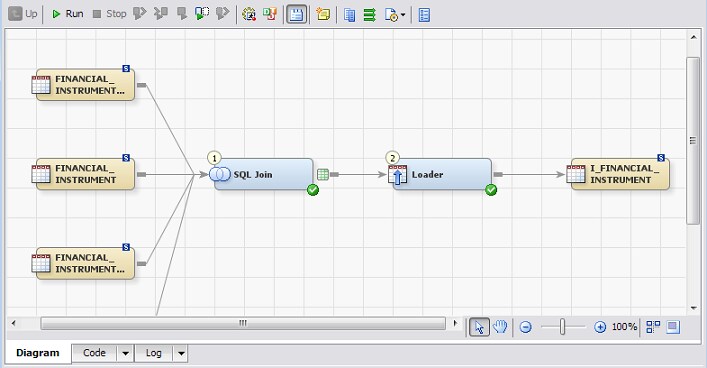Click the zoom slider handle
The width and height of the screenshot is (707, 368).
pyautogui.click(x=562, y=327)
